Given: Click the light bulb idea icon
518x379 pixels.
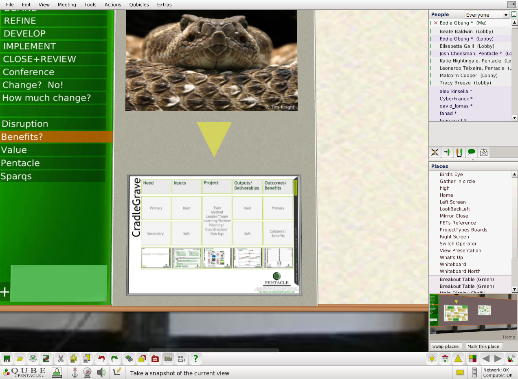Looking at the screenshot, I should click(x=432, y=359).
